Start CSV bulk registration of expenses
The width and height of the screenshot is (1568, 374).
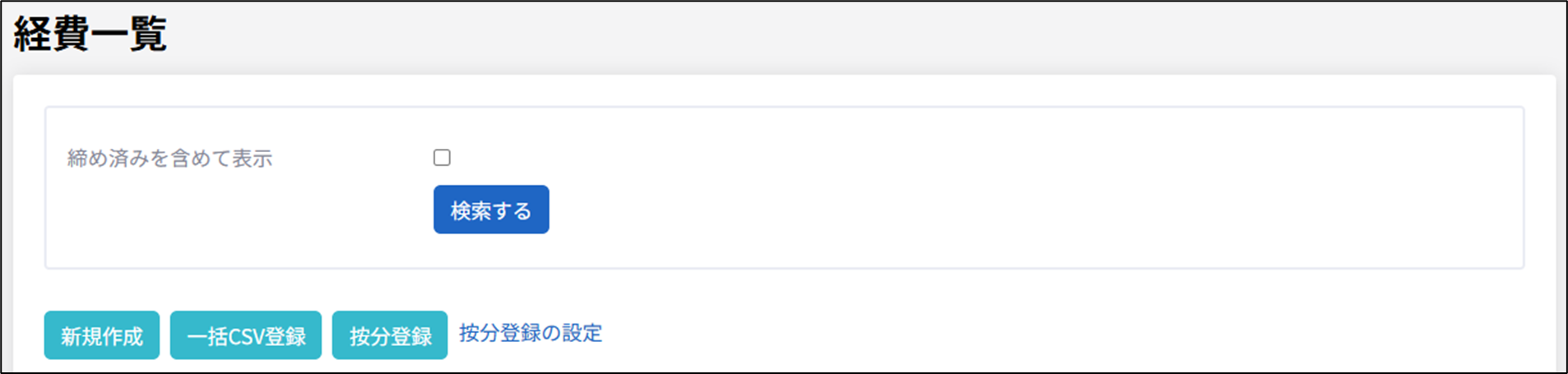coord(245,335)
